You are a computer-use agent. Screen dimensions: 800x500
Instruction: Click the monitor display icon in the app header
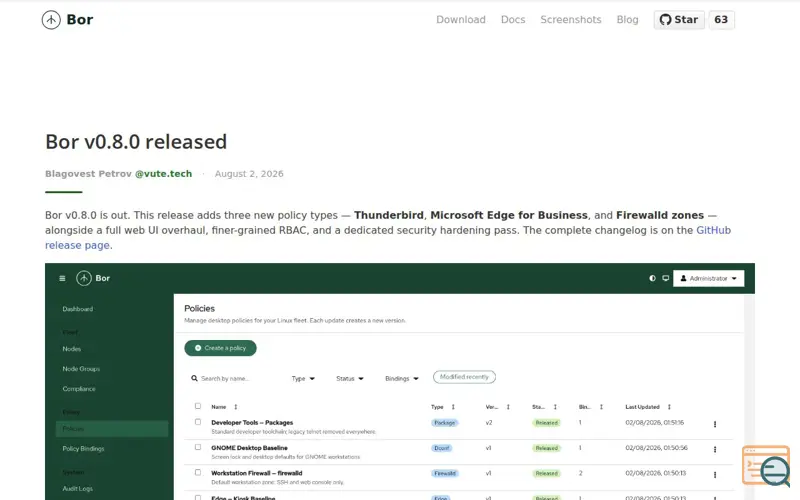[x=665, y=279]
